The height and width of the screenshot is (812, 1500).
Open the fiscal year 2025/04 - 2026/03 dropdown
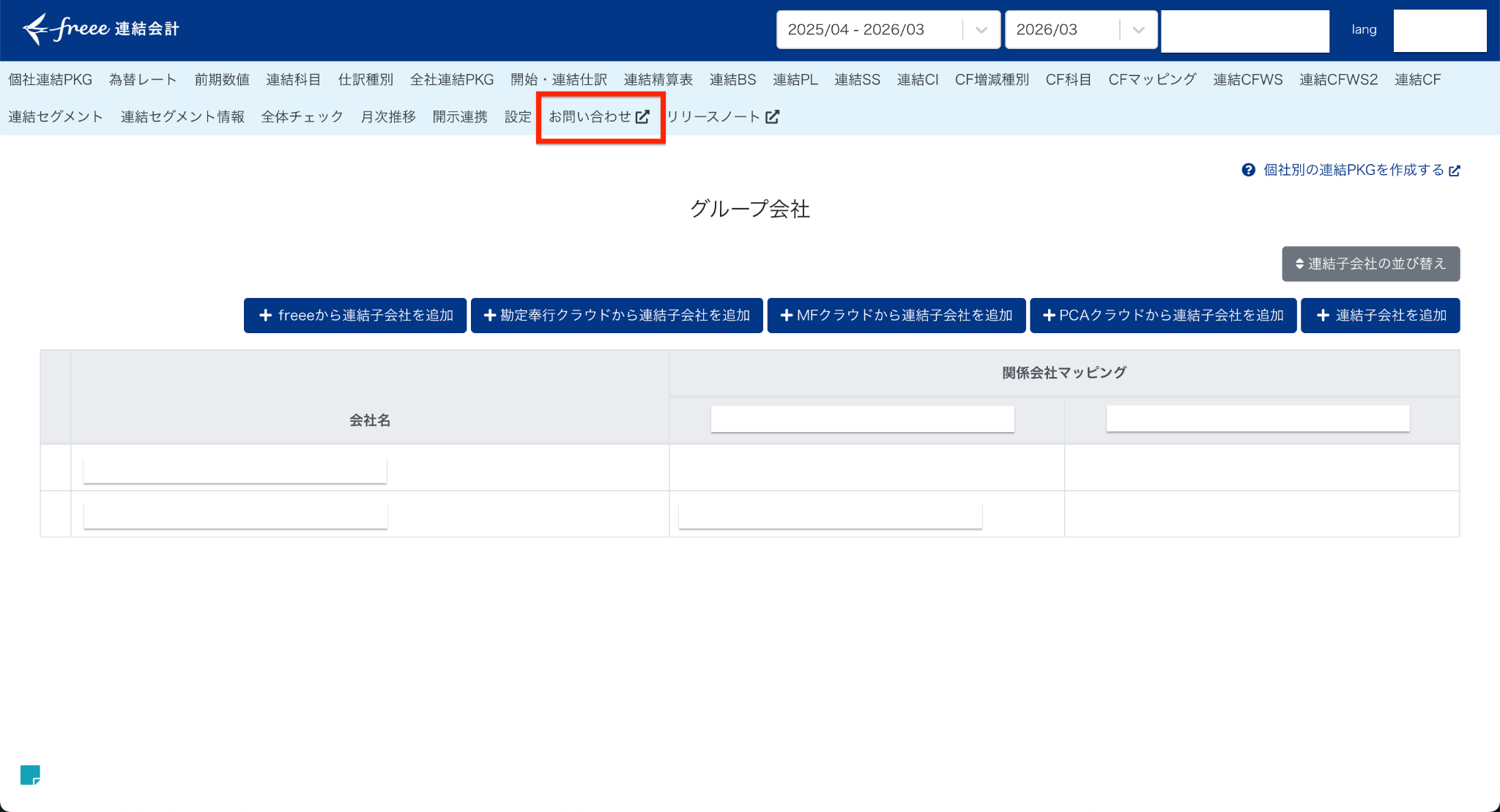pyautogui.click(x=888, y=30)
